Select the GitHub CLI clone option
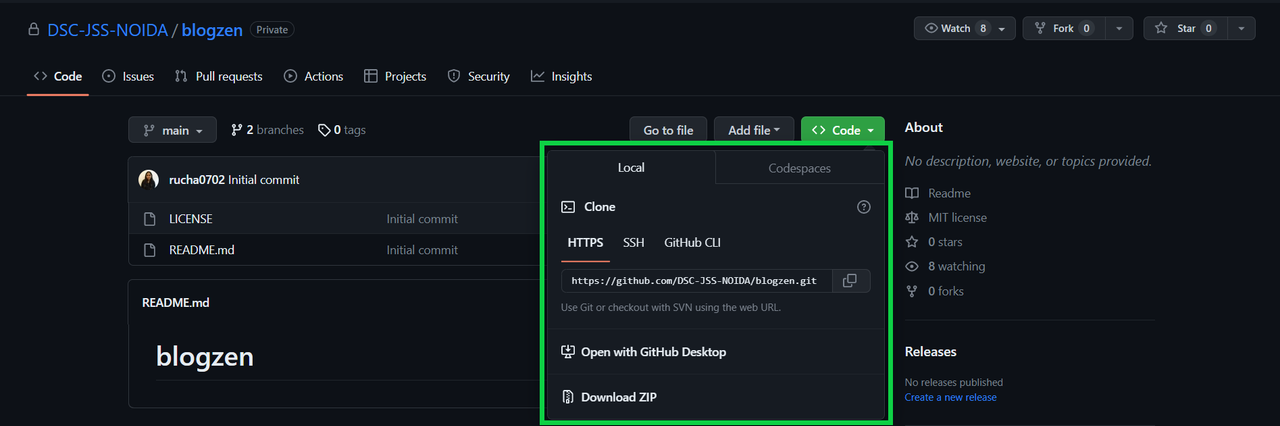 point(692,243)
